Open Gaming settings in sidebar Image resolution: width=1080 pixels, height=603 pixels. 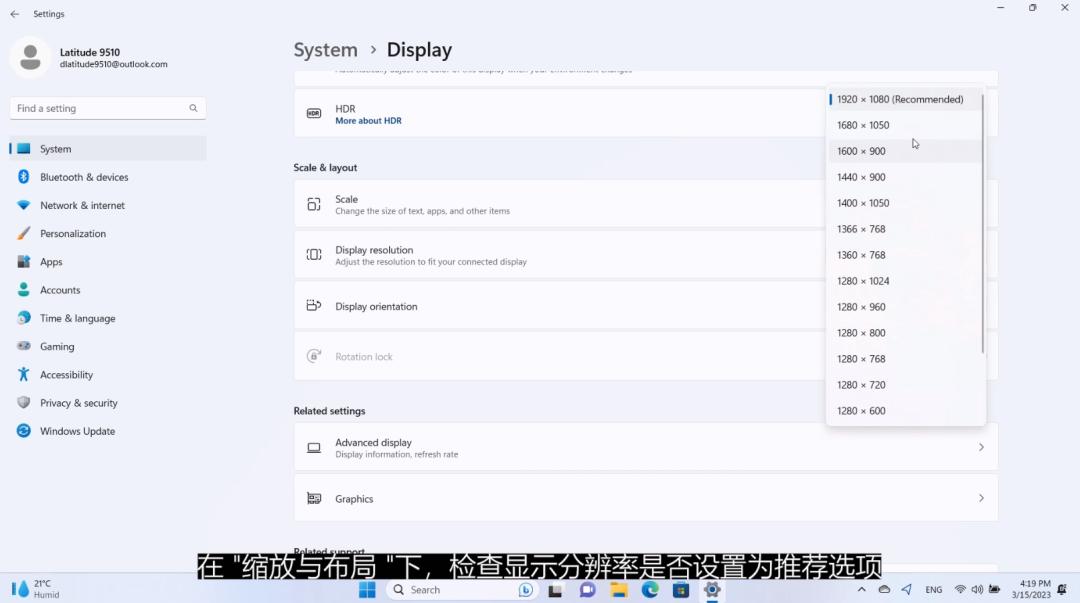pos(57,347)
